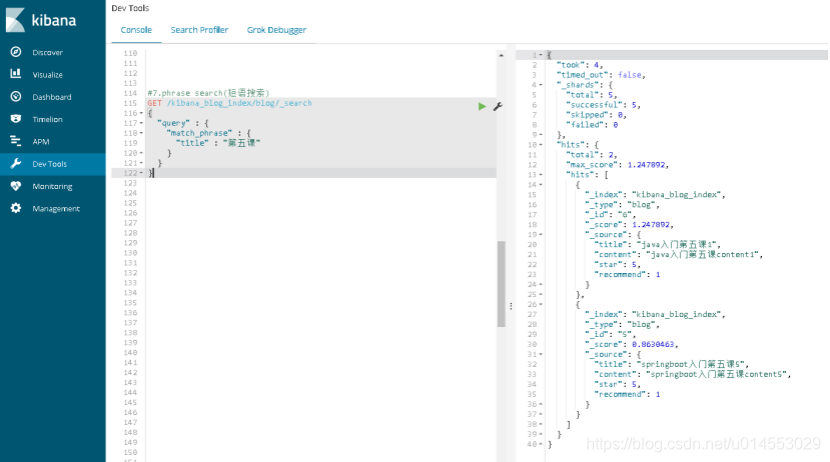Switch to the Grok Debugger tab
Screen dimensions: 830x462
(276, 30)
